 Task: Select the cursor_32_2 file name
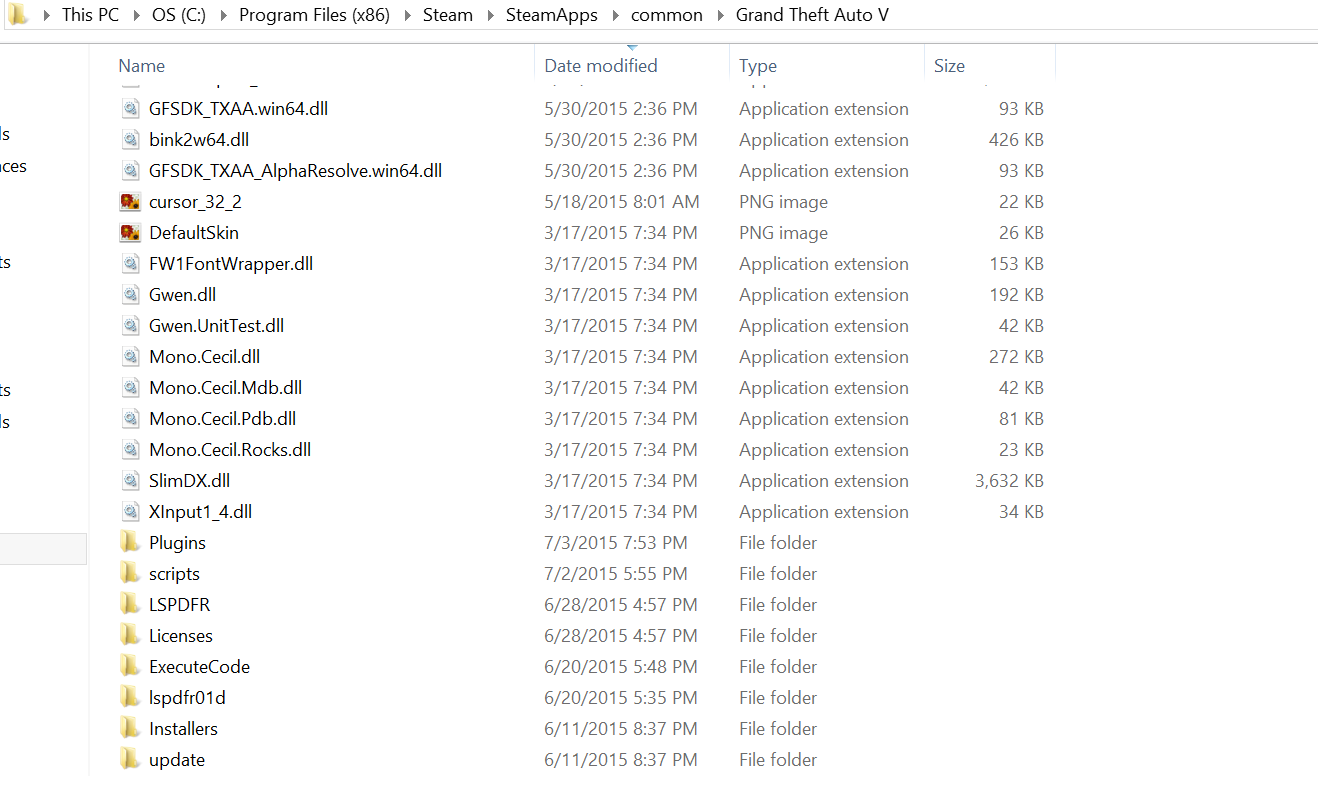point(195,202)
